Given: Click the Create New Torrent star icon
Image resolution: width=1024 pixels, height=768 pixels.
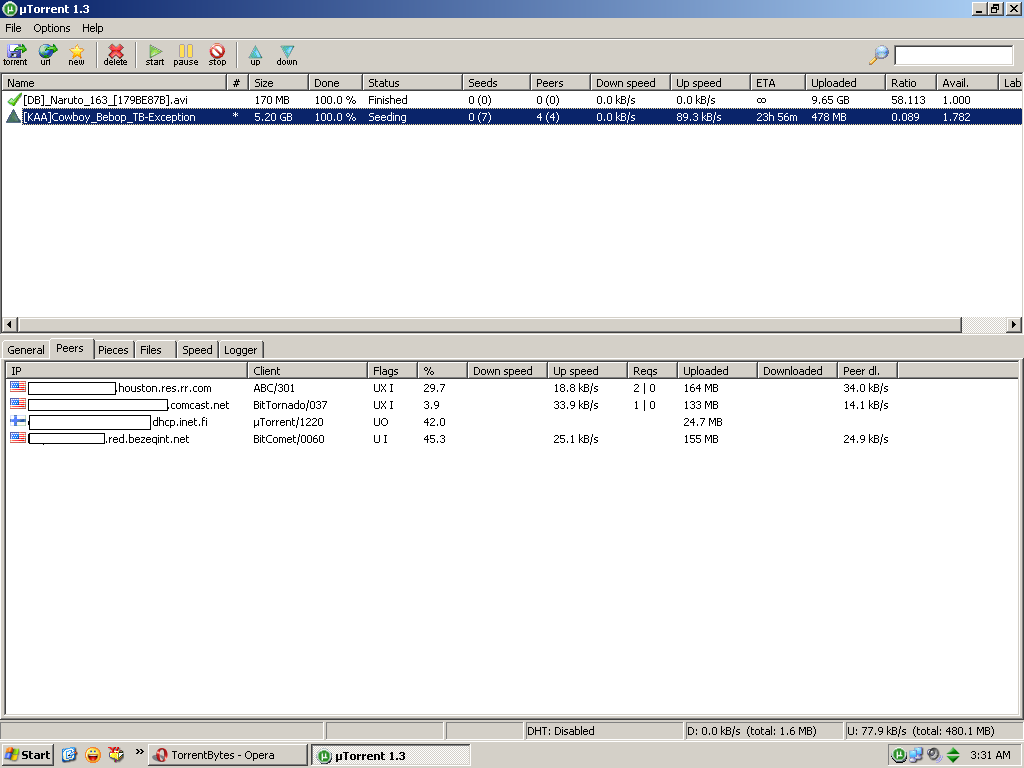Looking at the screenshot, I should coord(76,54).
